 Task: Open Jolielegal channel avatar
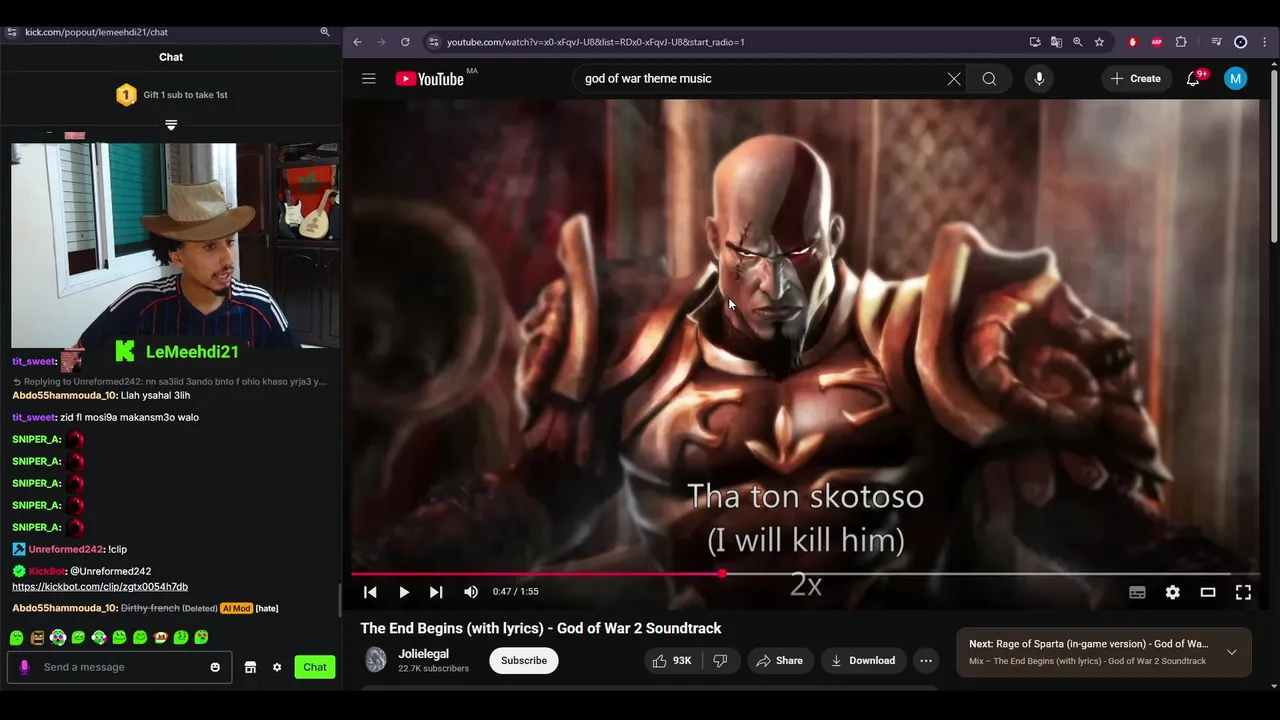tap(376, 660)
